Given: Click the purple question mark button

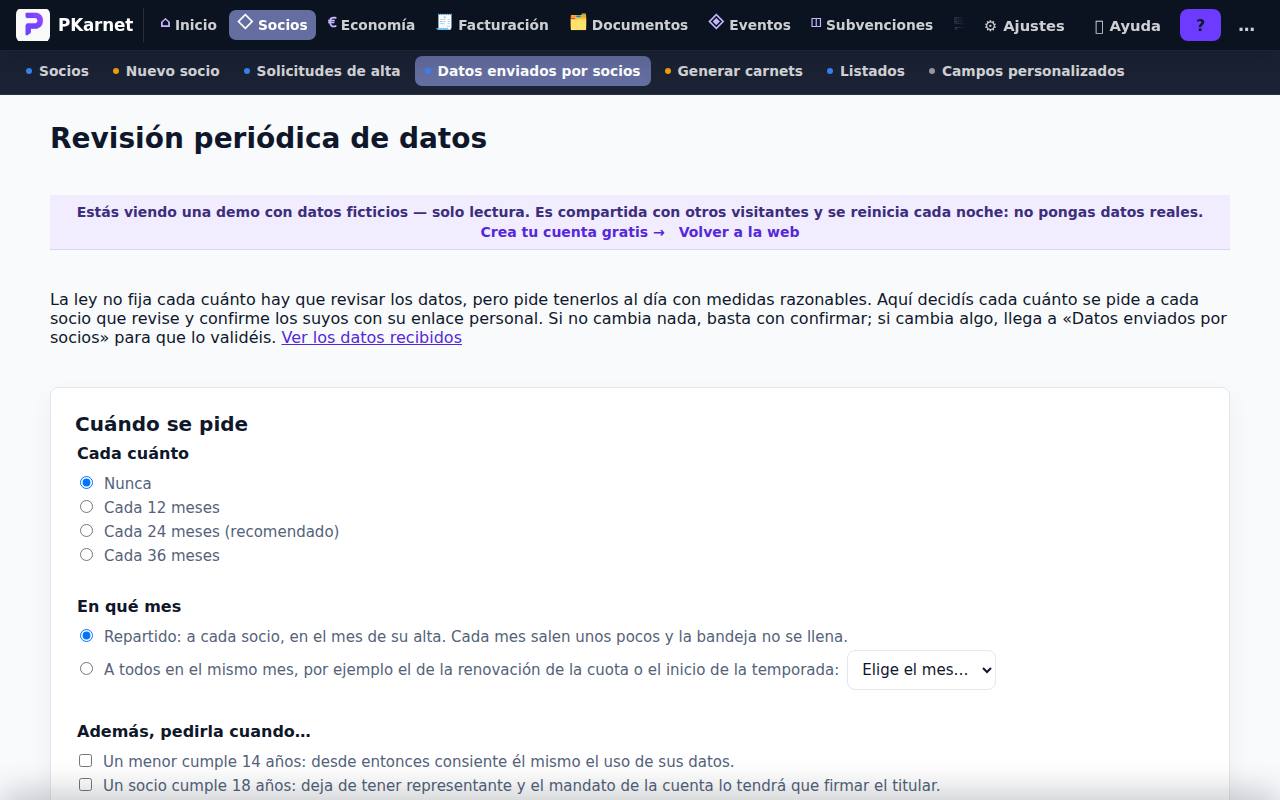Looking at the screenshot, I should (1200, 26).
